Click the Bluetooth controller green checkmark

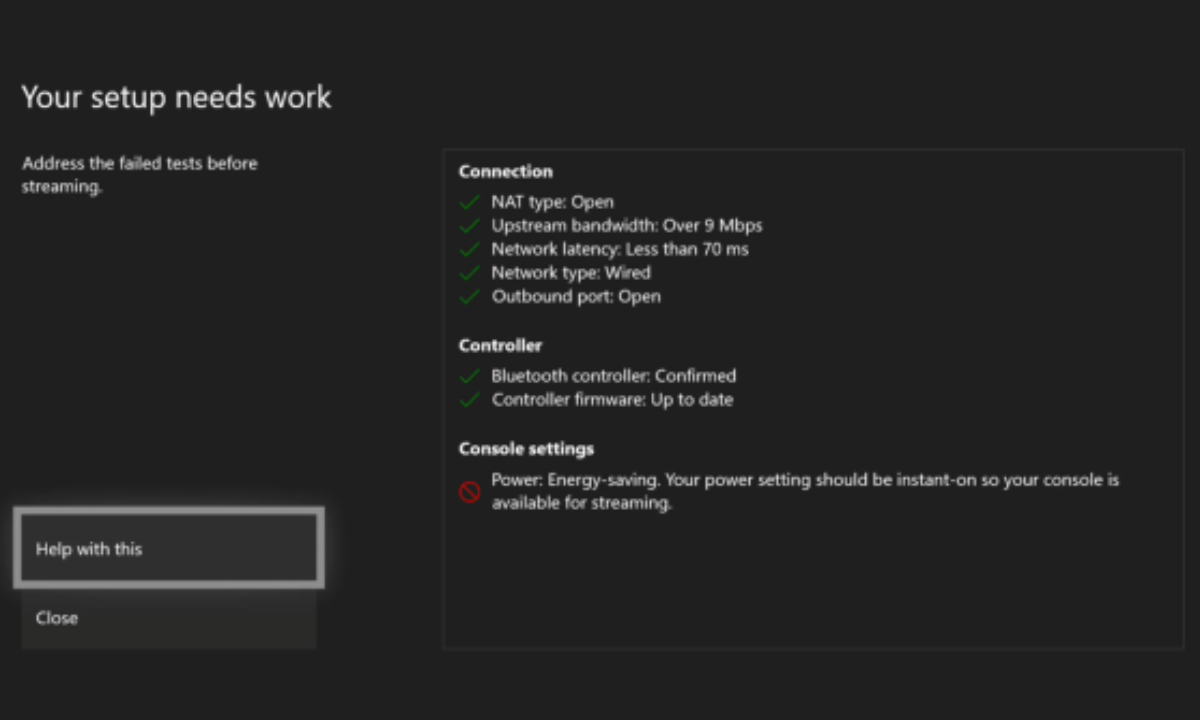click(469, 377)
